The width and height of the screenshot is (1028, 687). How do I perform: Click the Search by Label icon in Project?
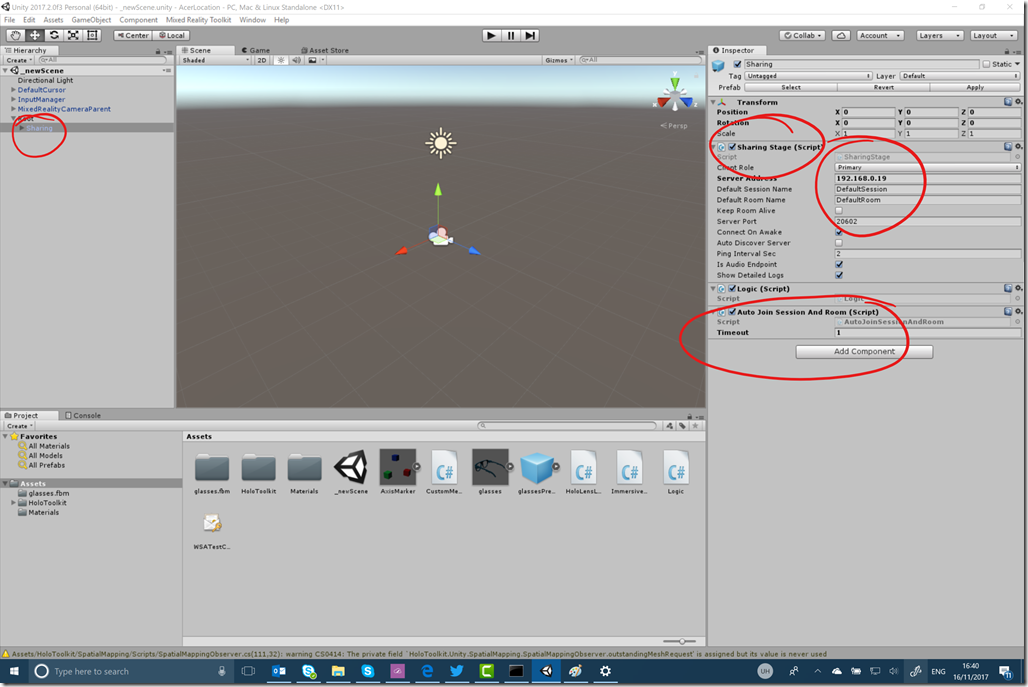pos(682,426)
